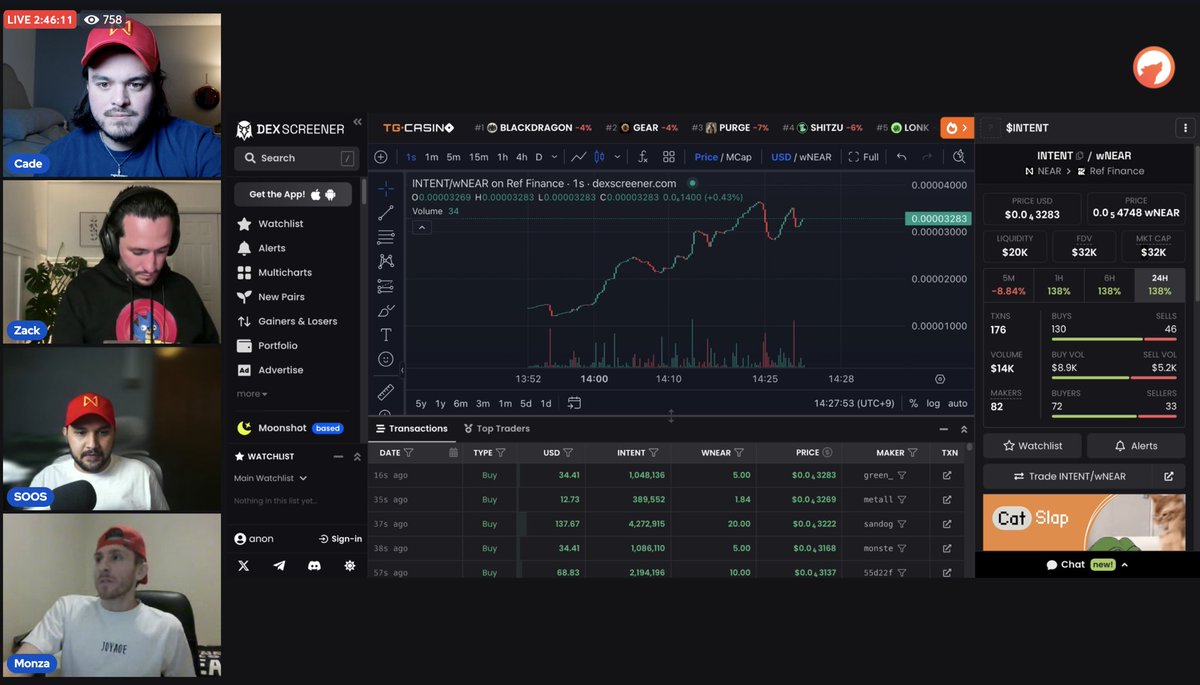Open the Telegram link in sidebar
Viewport: 1200px width, 685px height.
[x=279, y=566]
